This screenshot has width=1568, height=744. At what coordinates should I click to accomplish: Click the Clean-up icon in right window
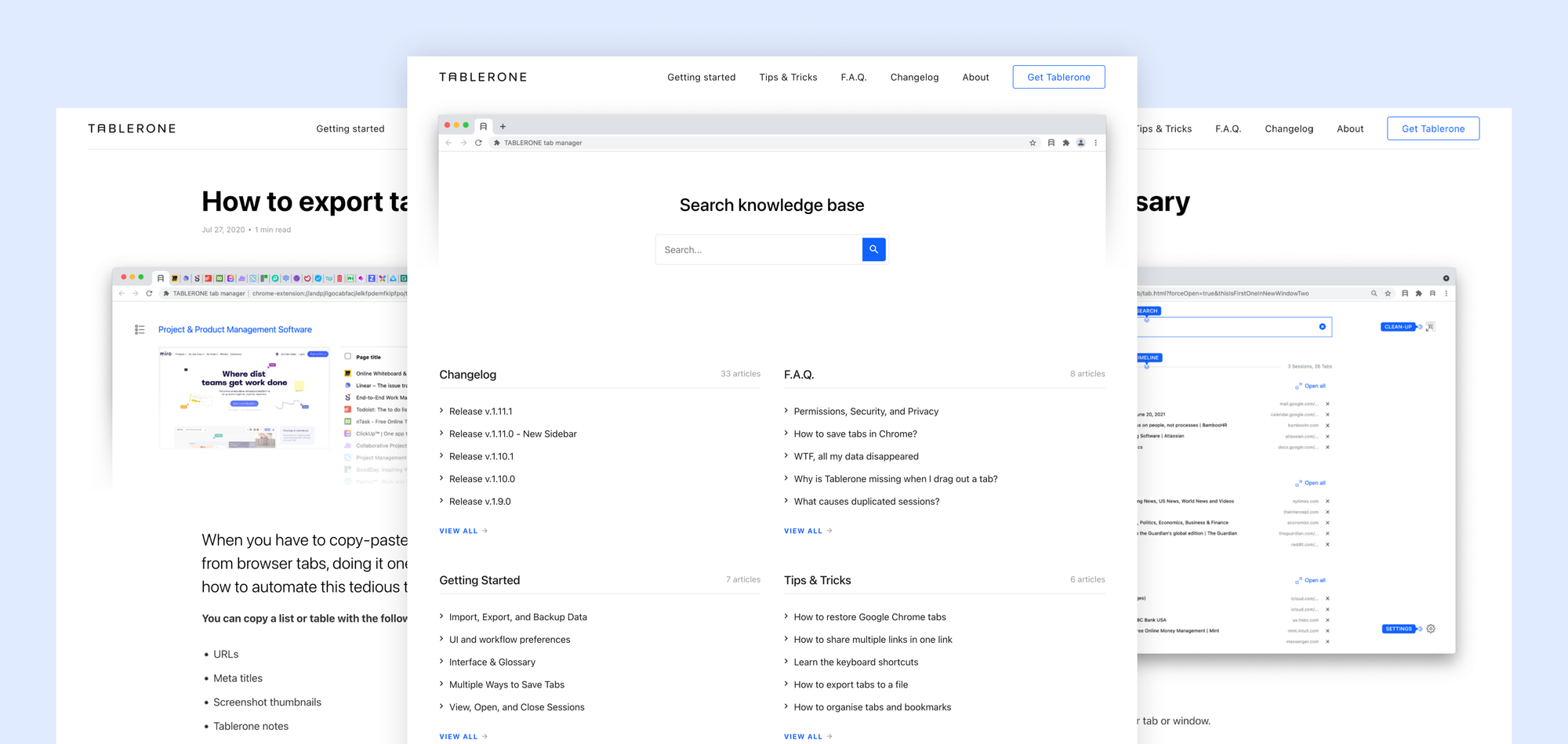point(1430,327)
